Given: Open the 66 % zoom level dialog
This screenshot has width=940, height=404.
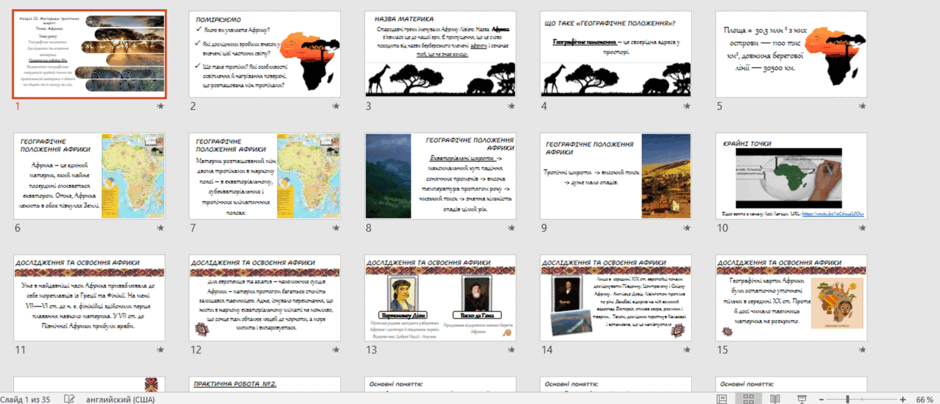Looking at the screenshot, I should (x=924, y=399).
